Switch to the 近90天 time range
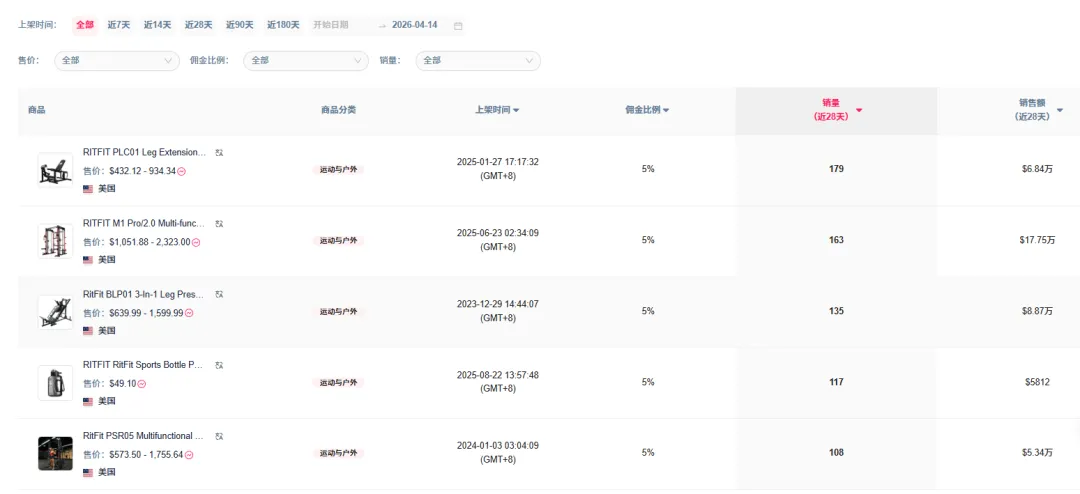The height and width of the screenshot is (494, 1080). tap(237, 25)
